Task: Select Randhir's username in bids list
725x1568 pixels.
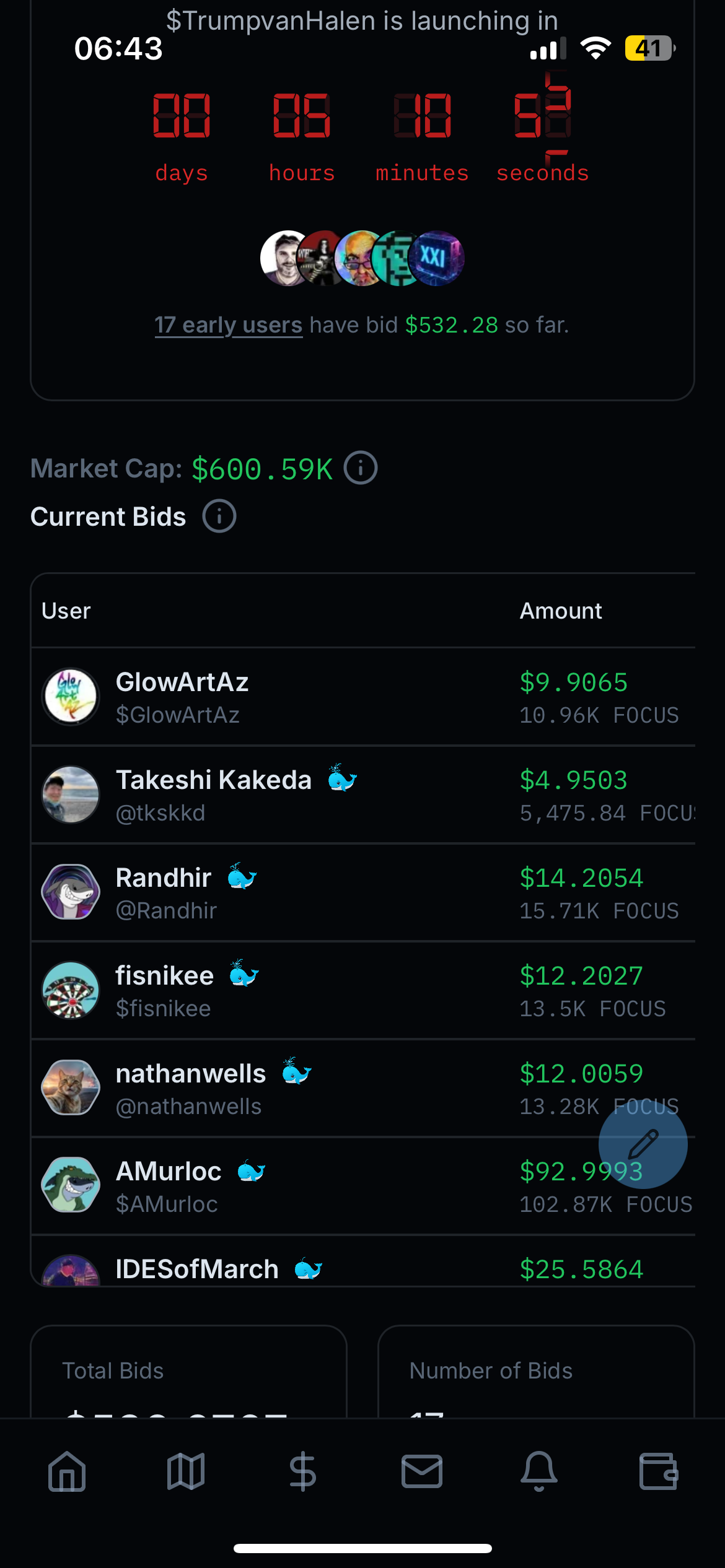Action: tap(164, 878)
